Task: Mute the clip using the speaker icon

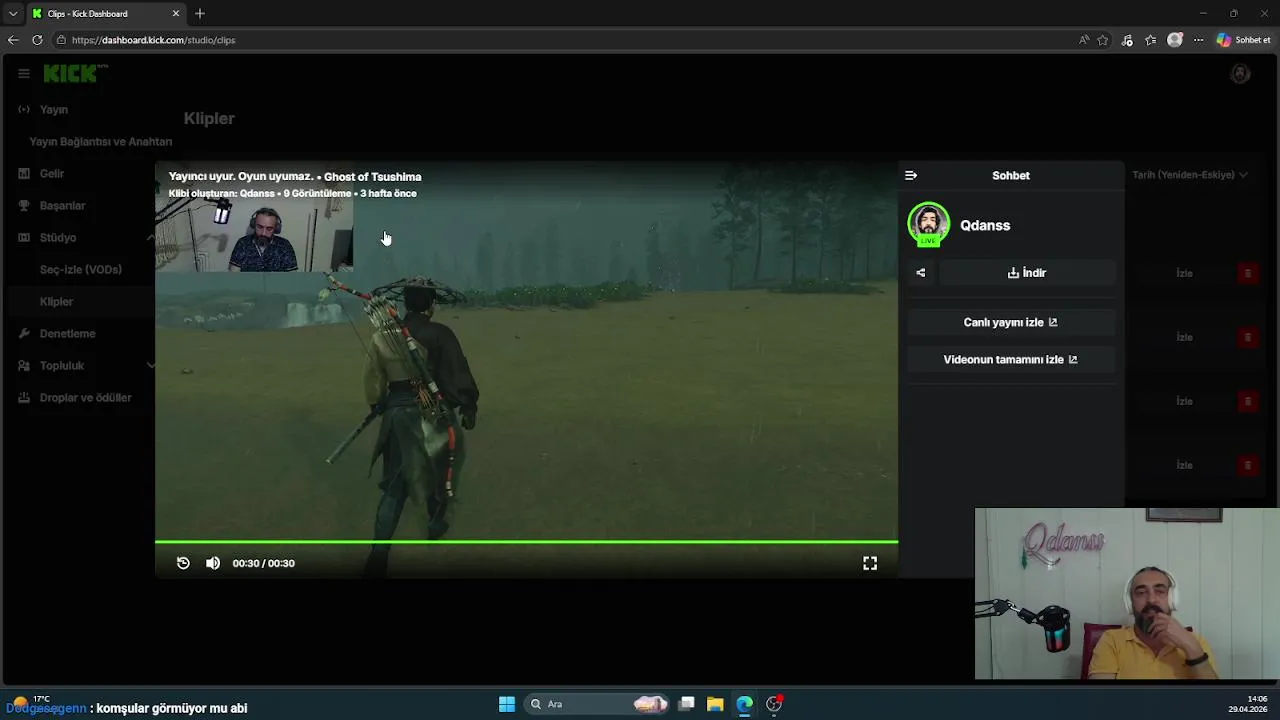Action: 213,563
